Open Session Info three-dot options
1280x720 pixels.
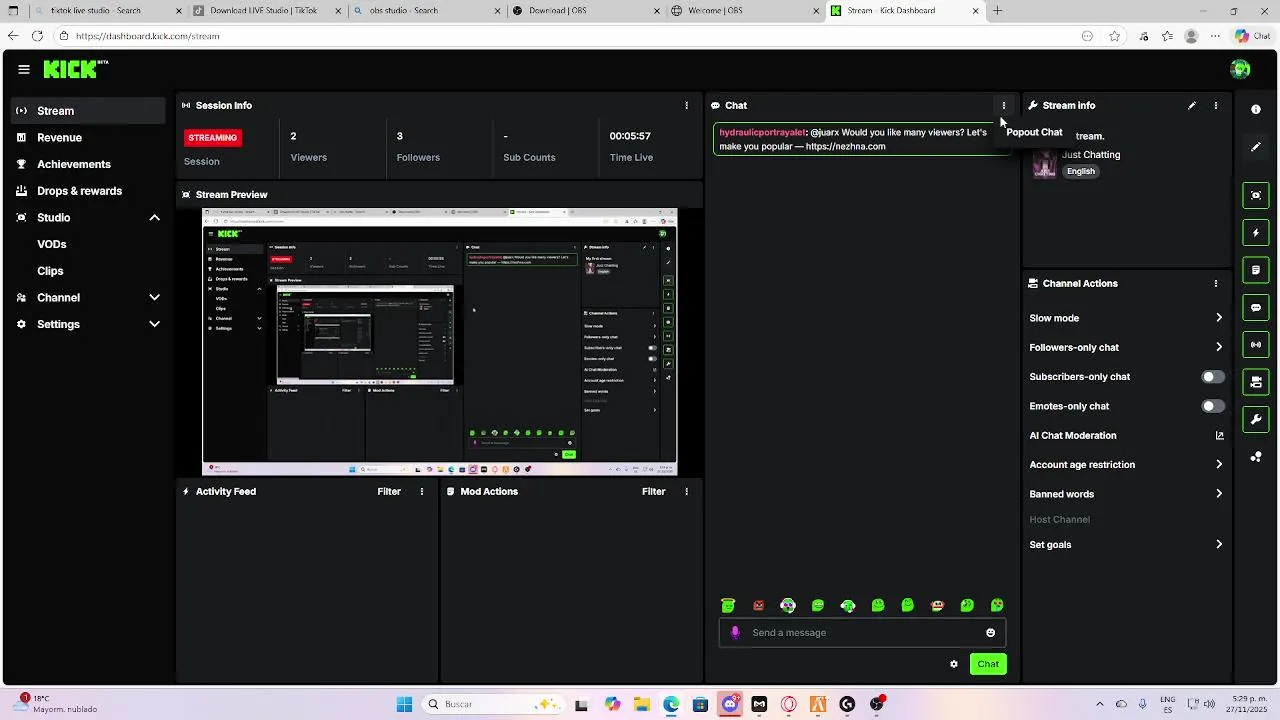point(686,105)
